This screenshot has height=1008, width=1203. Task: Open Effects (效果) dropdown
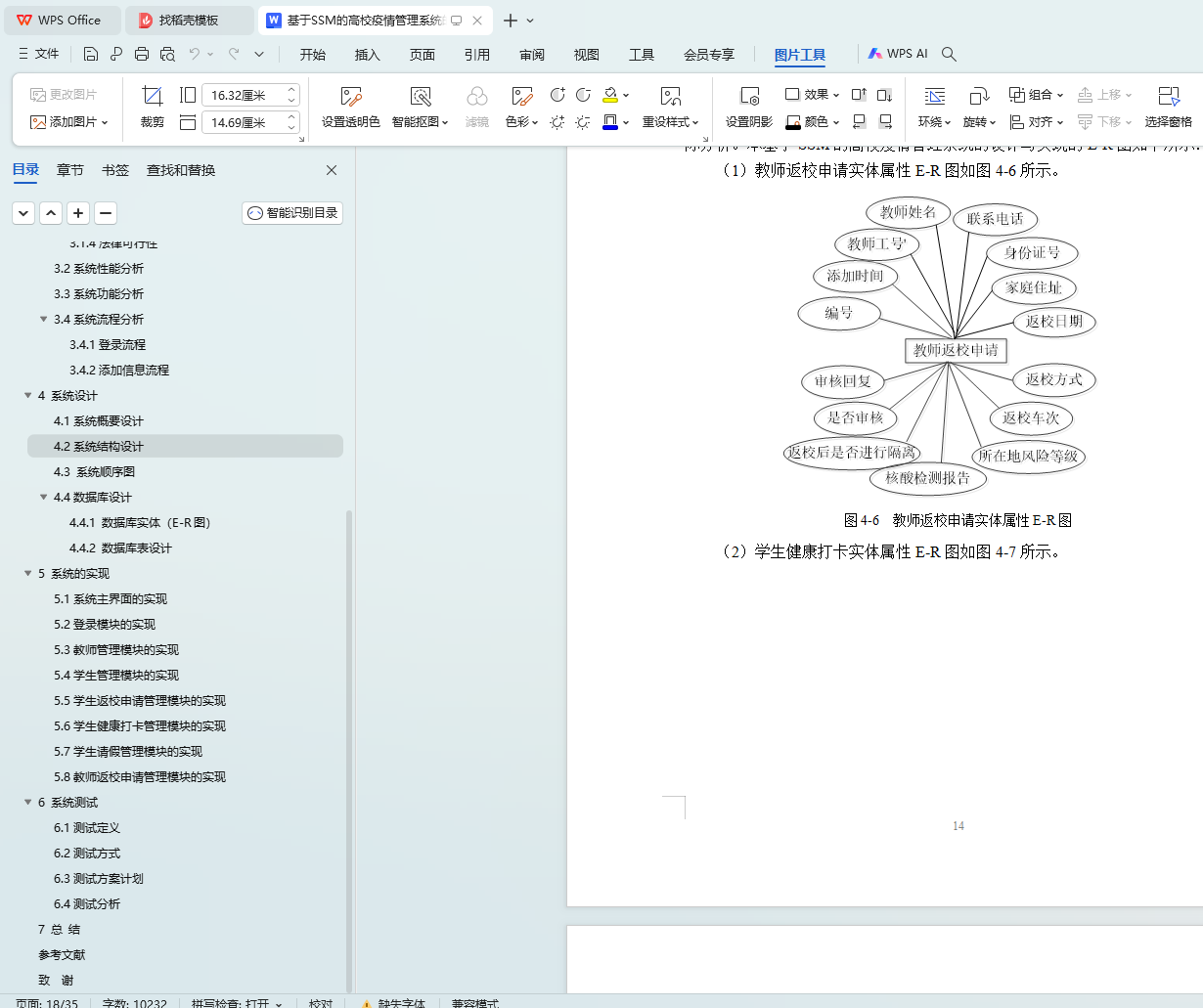pyautogui.click(x=813, y=95)
